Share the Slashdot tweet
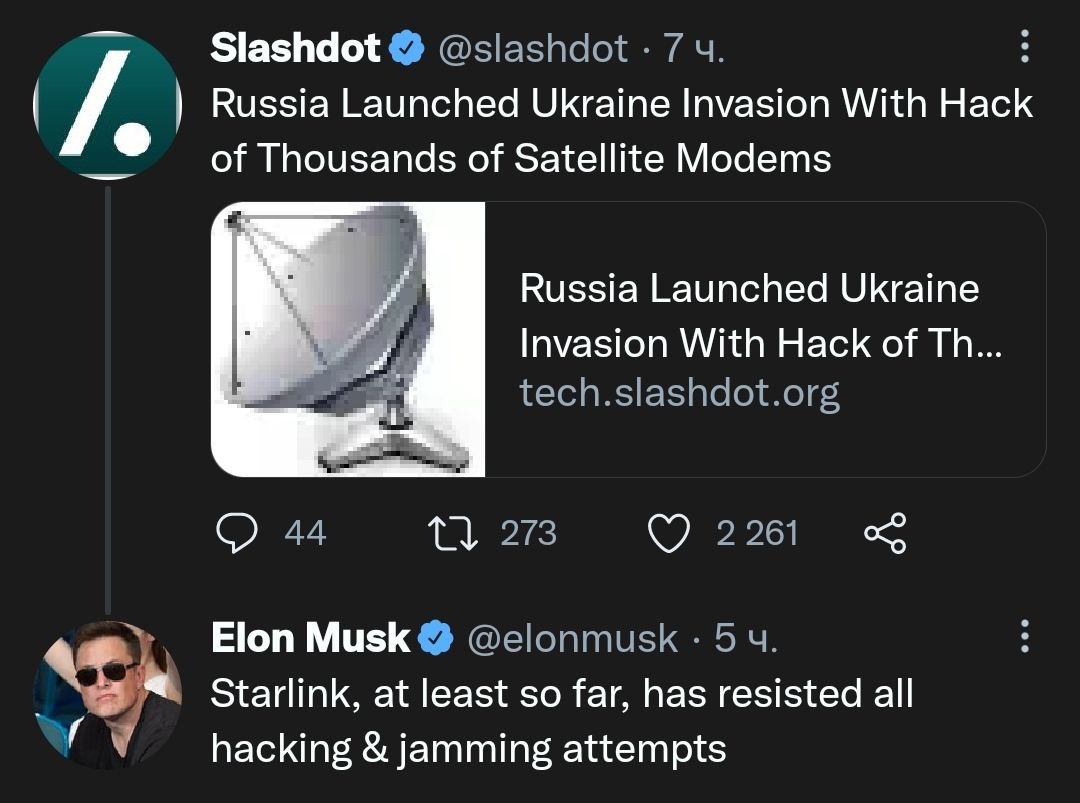This screenshot has width=1080, height=803. pyautogui.click(x=884, y=533)
